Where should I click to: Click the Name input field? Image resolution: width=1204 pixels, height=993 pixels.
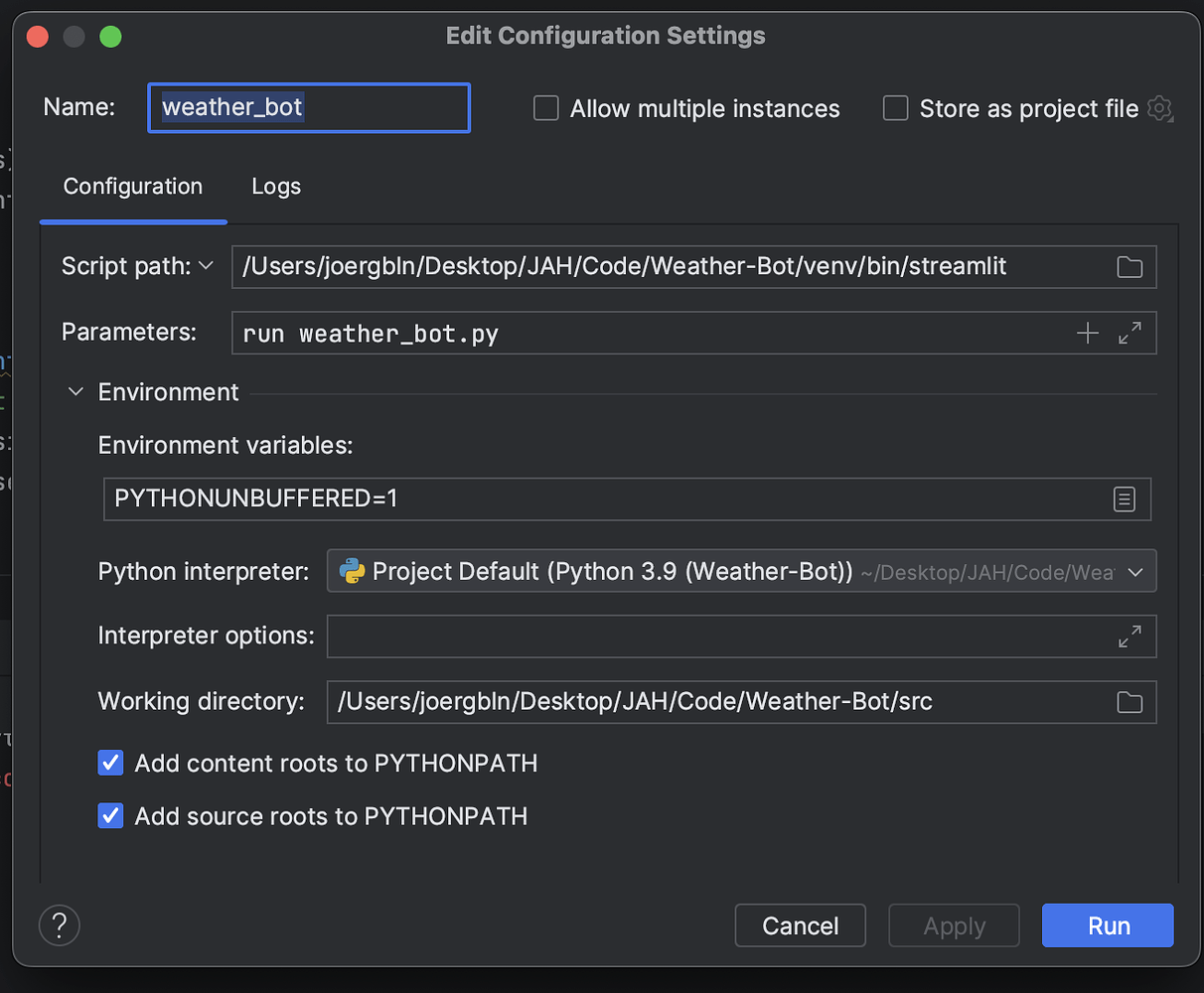tap(308, 107)
